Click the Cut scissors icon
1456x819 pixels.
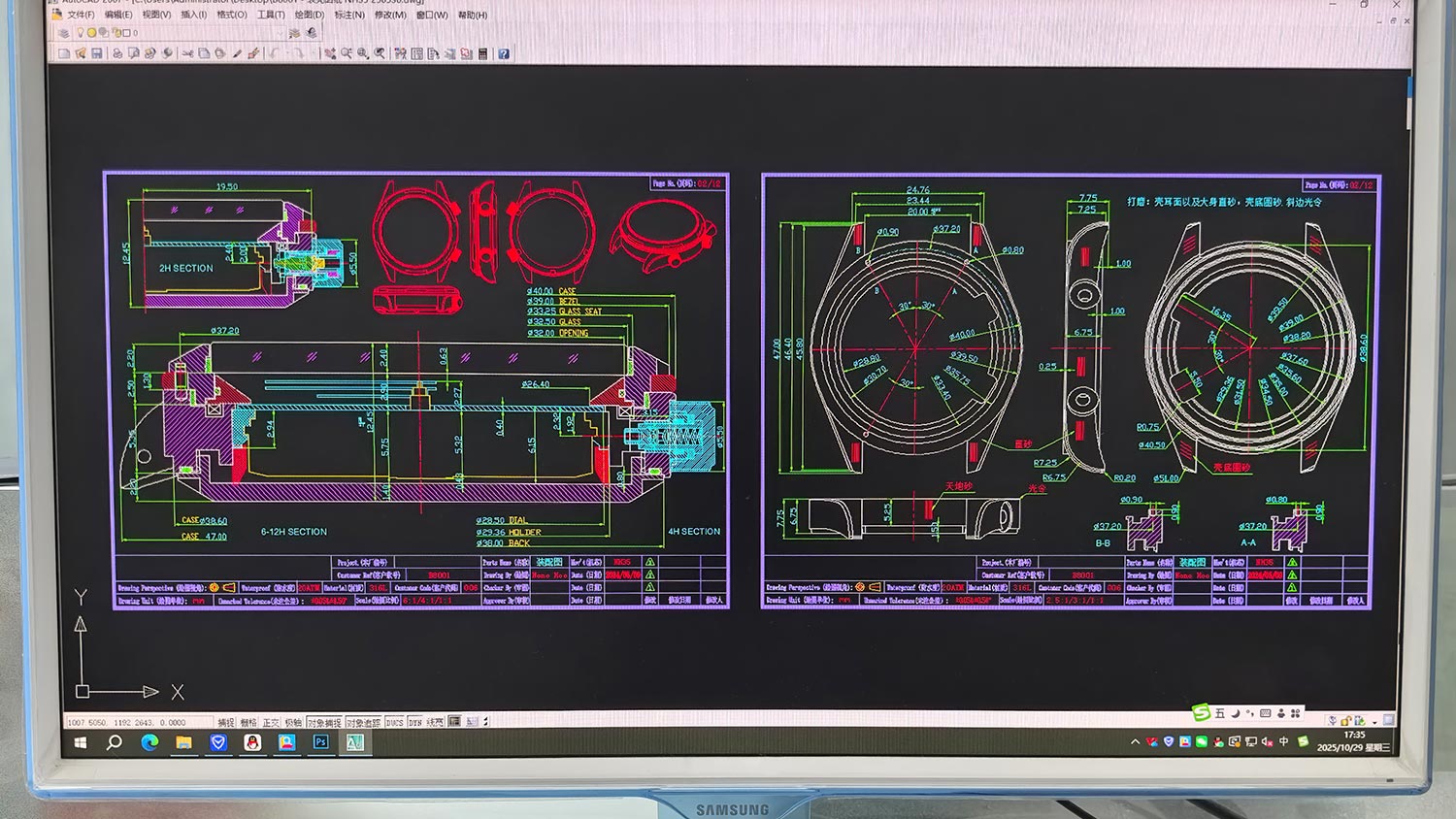[x=187, y=54]
